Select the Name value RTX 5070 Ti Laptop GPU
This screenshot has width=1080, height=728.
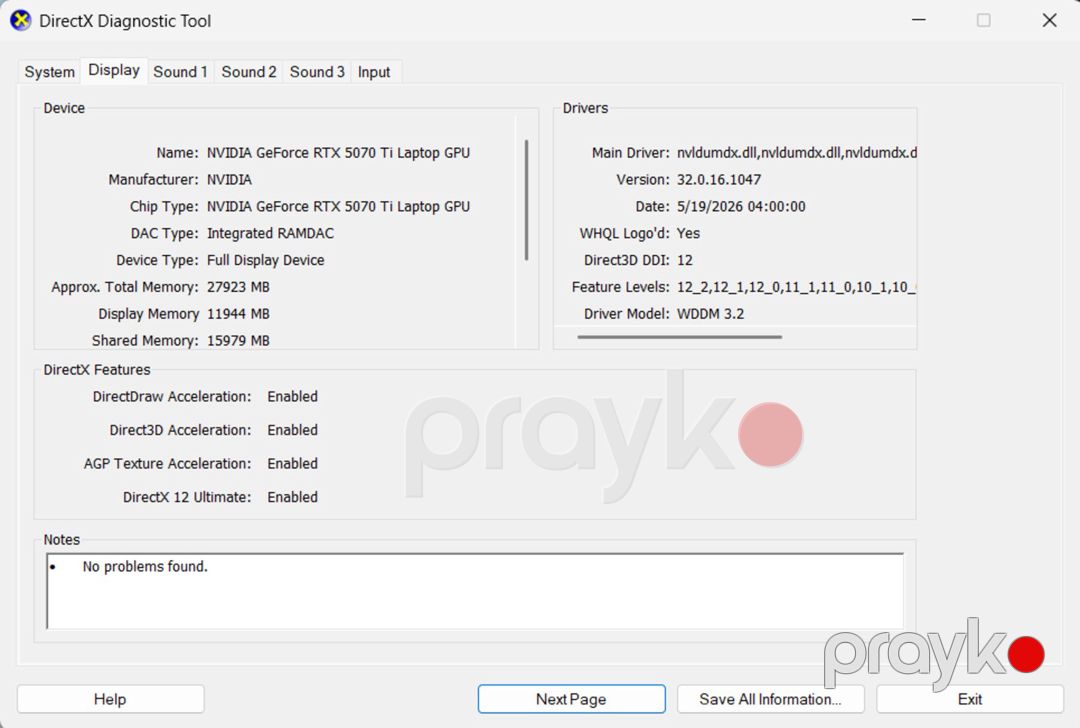338,153
